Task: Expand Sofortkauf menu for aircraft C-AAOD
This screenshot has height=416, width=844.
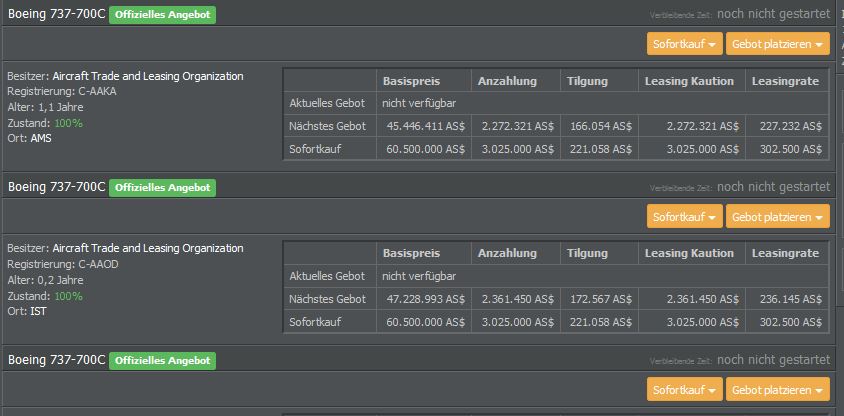Action: click(x=684, y=216)
